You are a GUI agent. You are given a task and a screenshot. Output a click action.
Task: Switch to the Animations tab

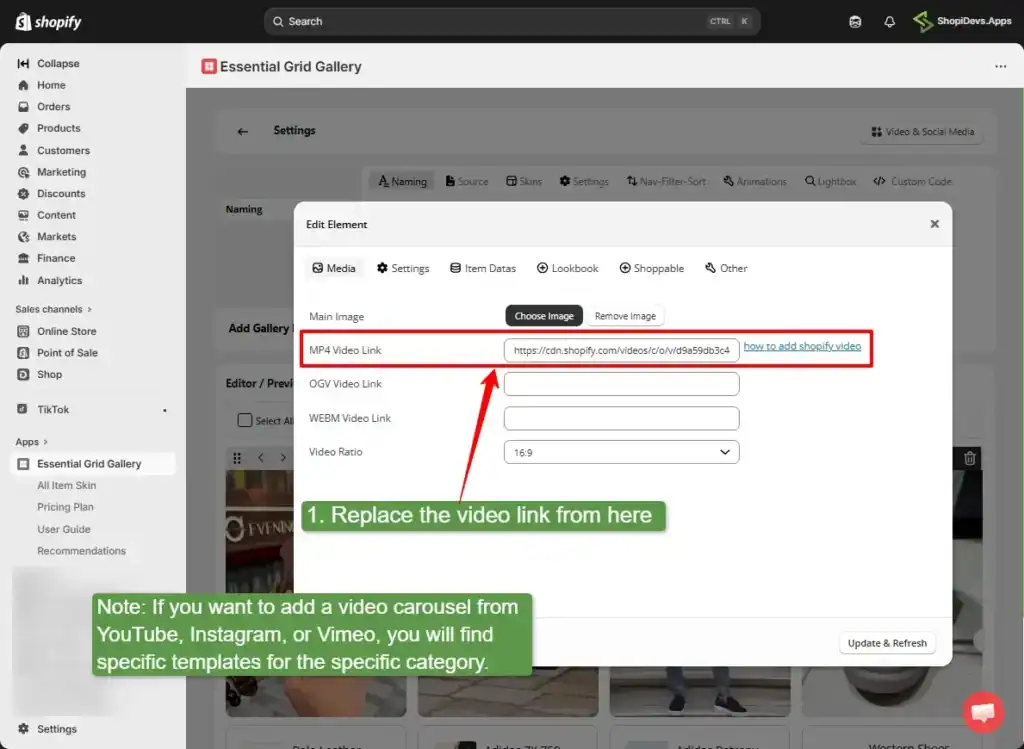pyautogui.click(x=755, y=181)
